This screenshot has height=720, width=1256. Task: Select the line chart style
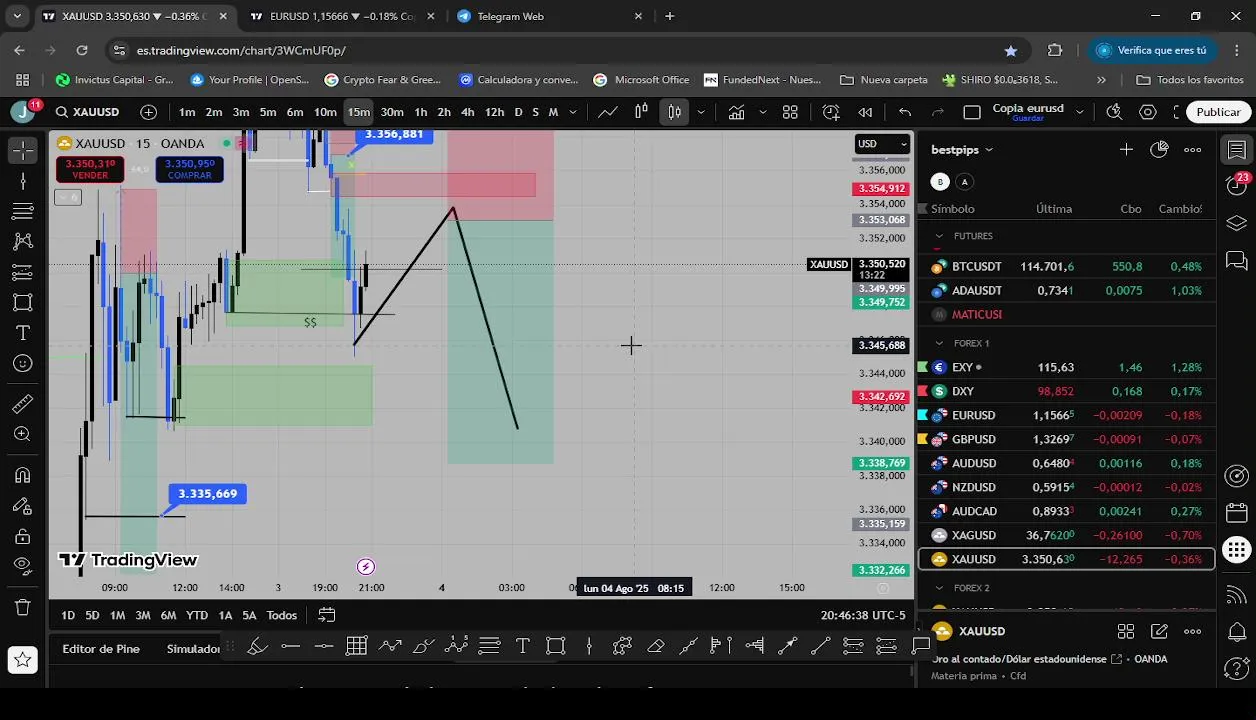[x=608, y=112]
